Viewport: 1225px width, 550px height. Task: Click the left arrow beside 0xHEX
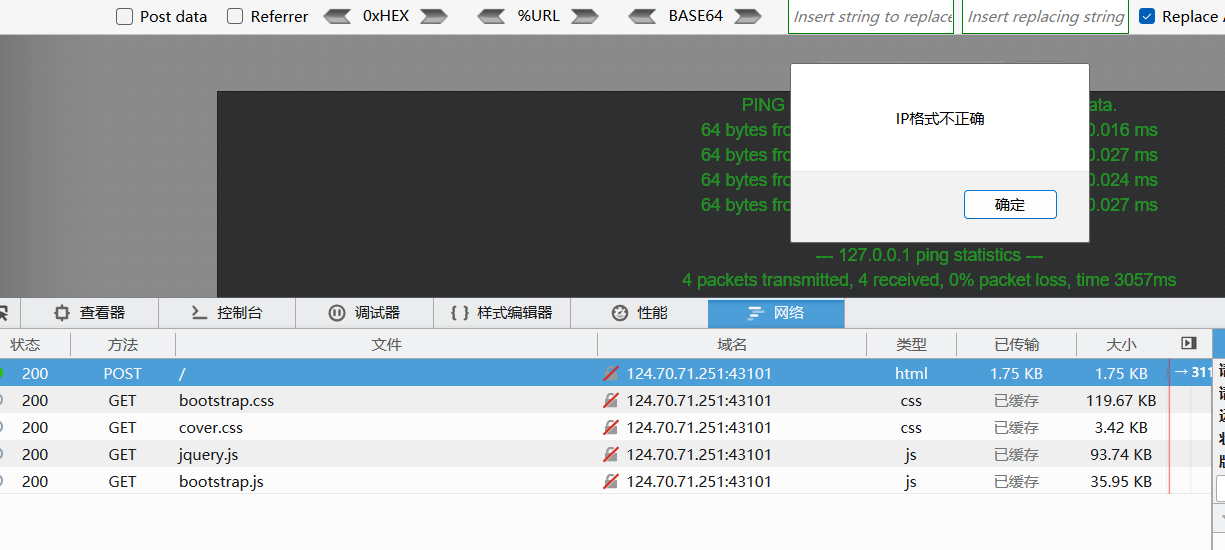(338, 16)
